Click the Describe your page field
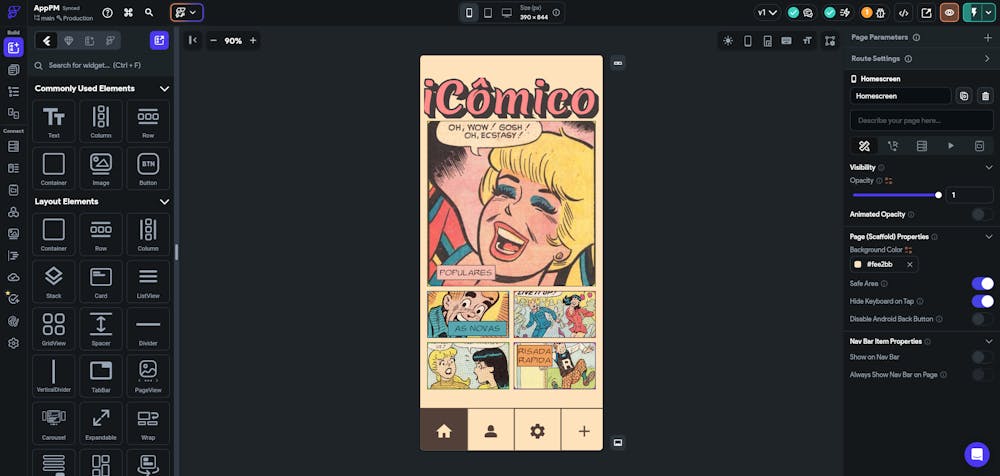Viewport: 1000px width, 476px height. tap(922, 121)
